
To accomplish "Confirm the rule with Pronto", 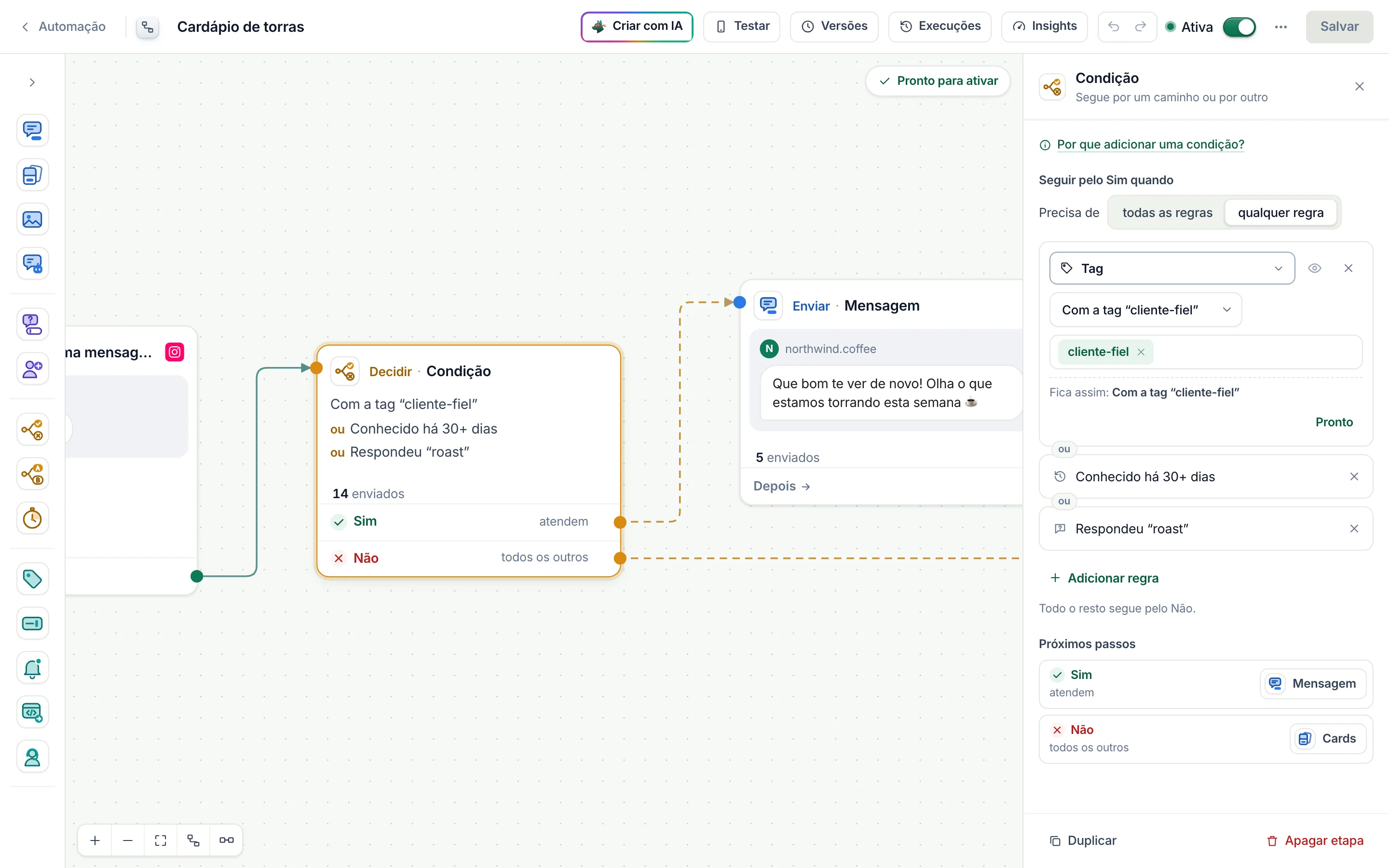I will [x=1334, y=422].
